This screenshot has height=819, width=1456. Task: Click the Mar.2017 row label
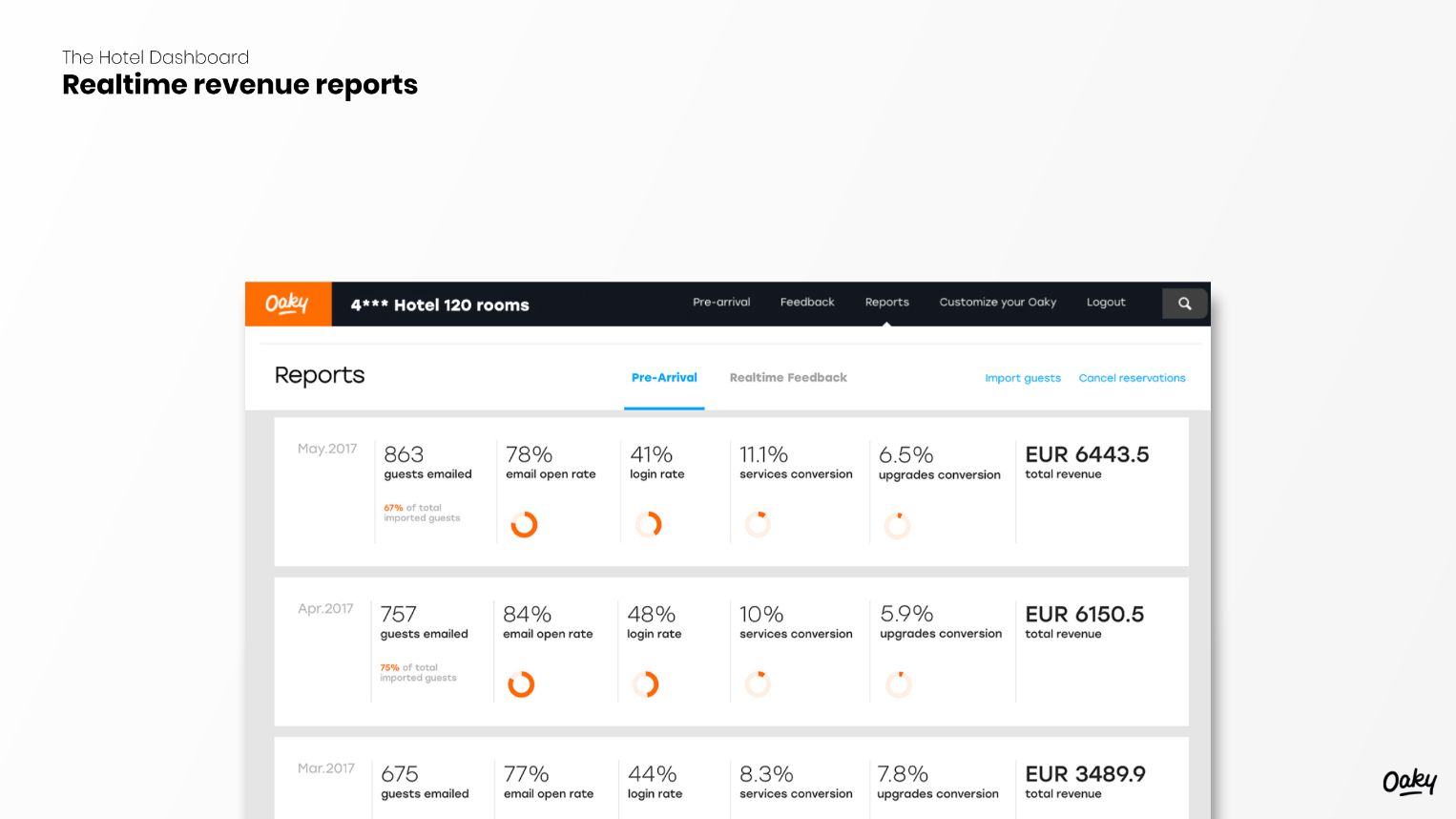click(x=326, y=768)
